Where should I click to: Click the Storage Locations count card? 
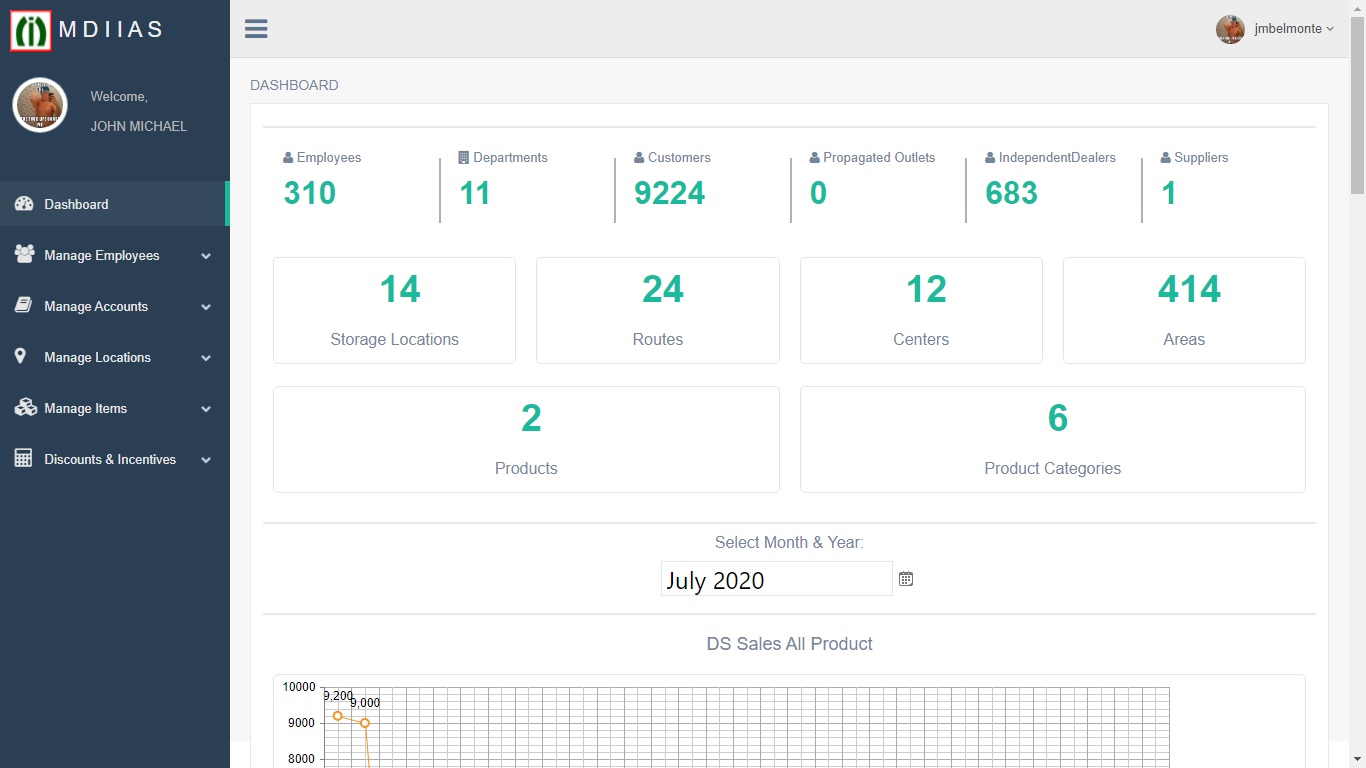pyautogui.click(x=394, y=310)
